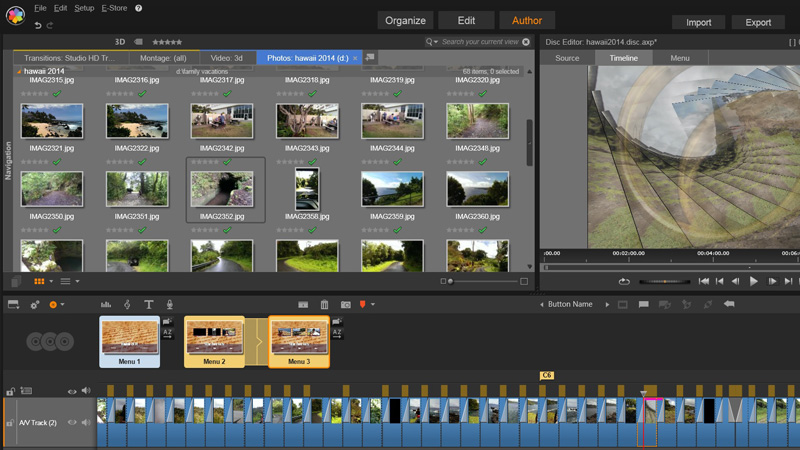Open the red marker dropdown arrow

click(x=372, y=304)
